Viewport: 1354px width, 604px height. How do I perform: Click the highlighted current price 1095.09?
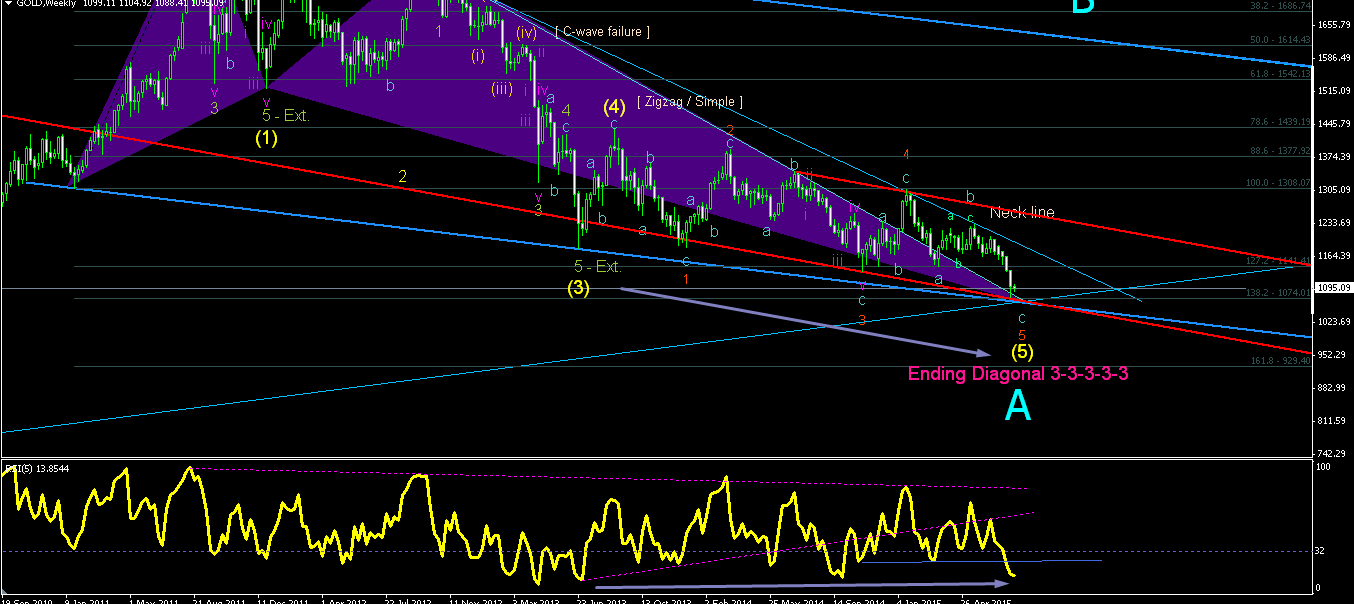(1333, 288)
